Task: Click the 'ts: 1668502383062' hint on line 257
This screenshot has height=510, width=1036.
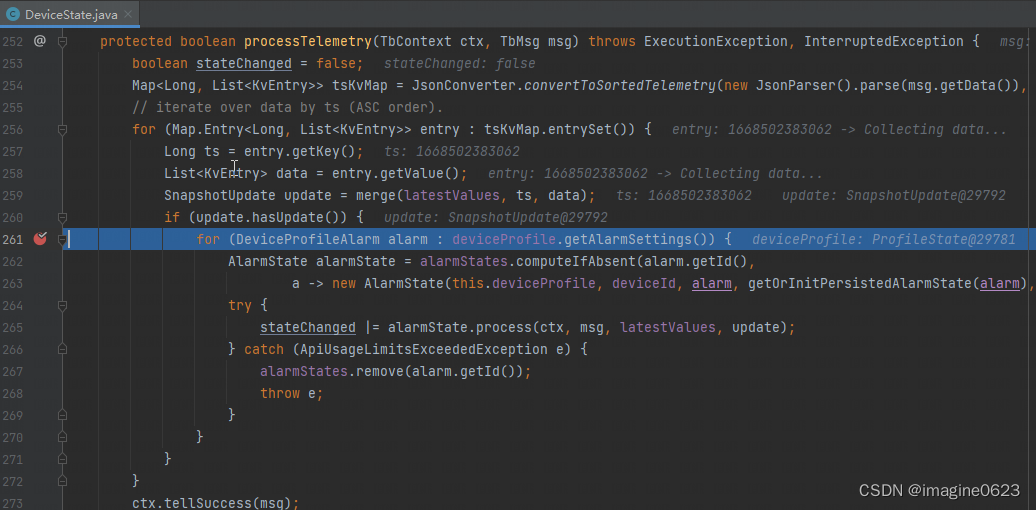Action: [x=452, y=152]
